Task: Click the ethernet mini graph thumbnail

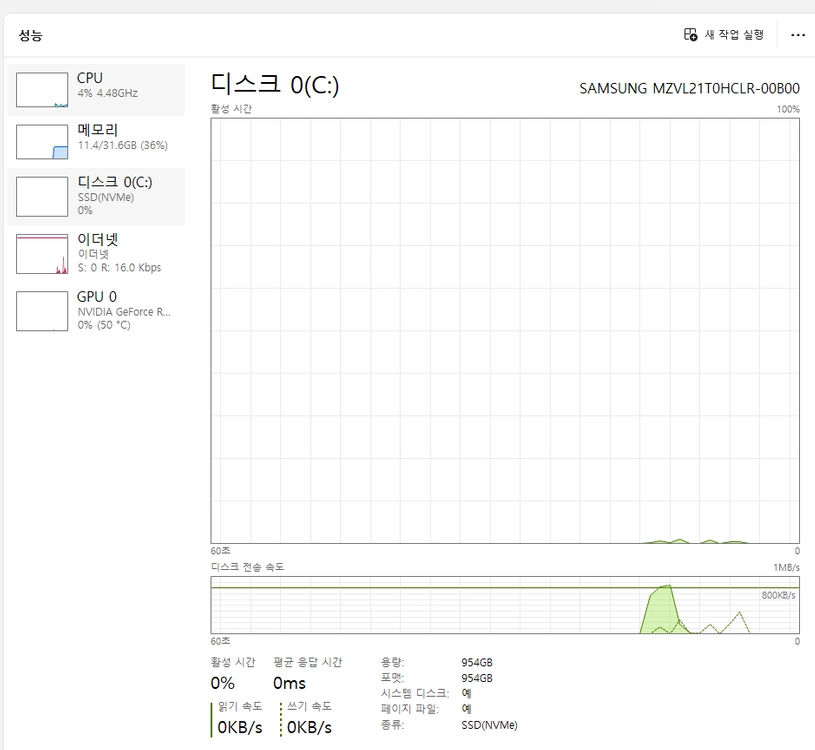Action: [x=42, y=254]
